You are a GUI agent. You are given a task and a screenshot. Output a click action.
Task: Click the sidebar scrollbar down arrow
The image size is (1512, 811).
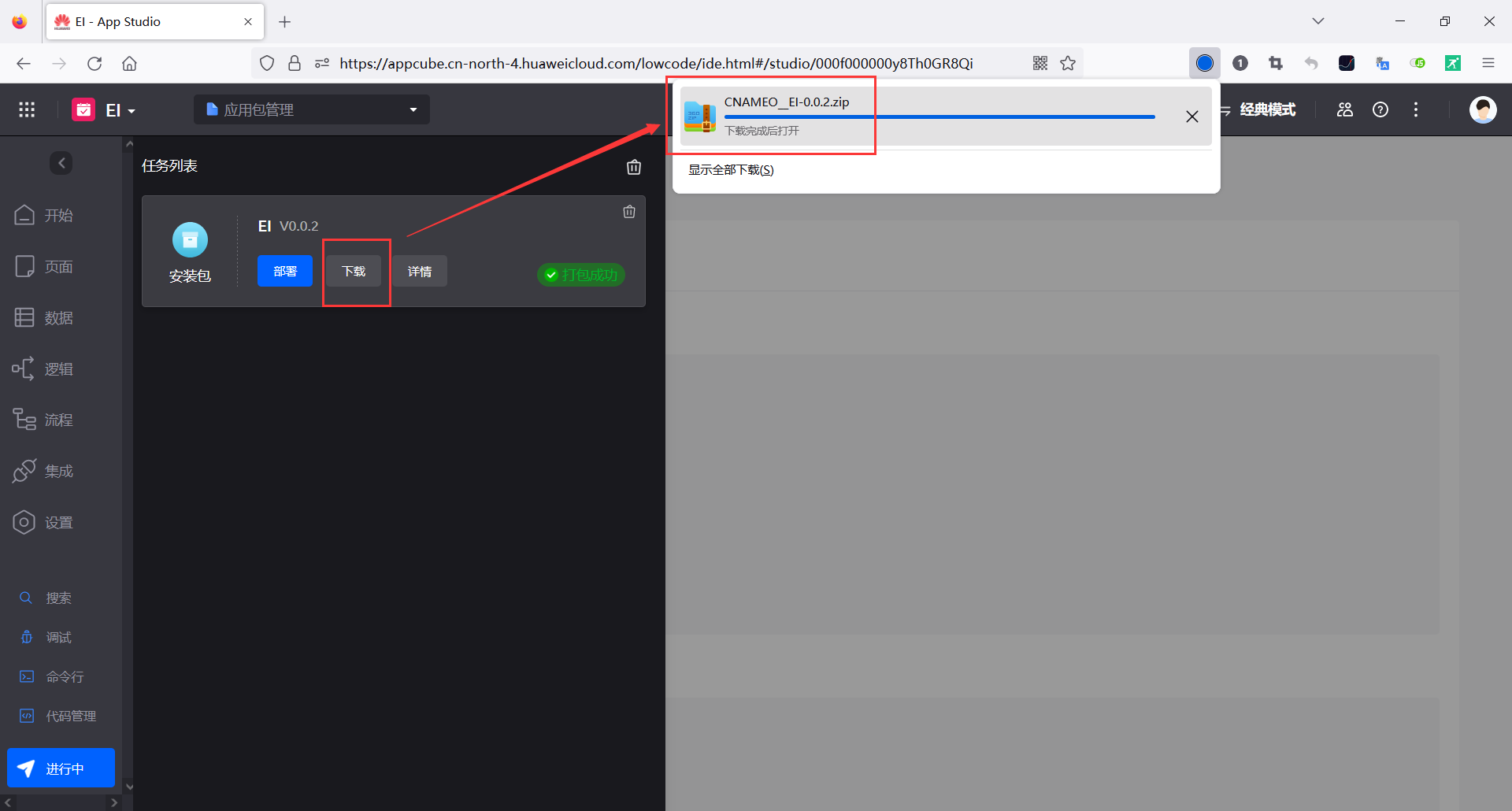point(129,787)
